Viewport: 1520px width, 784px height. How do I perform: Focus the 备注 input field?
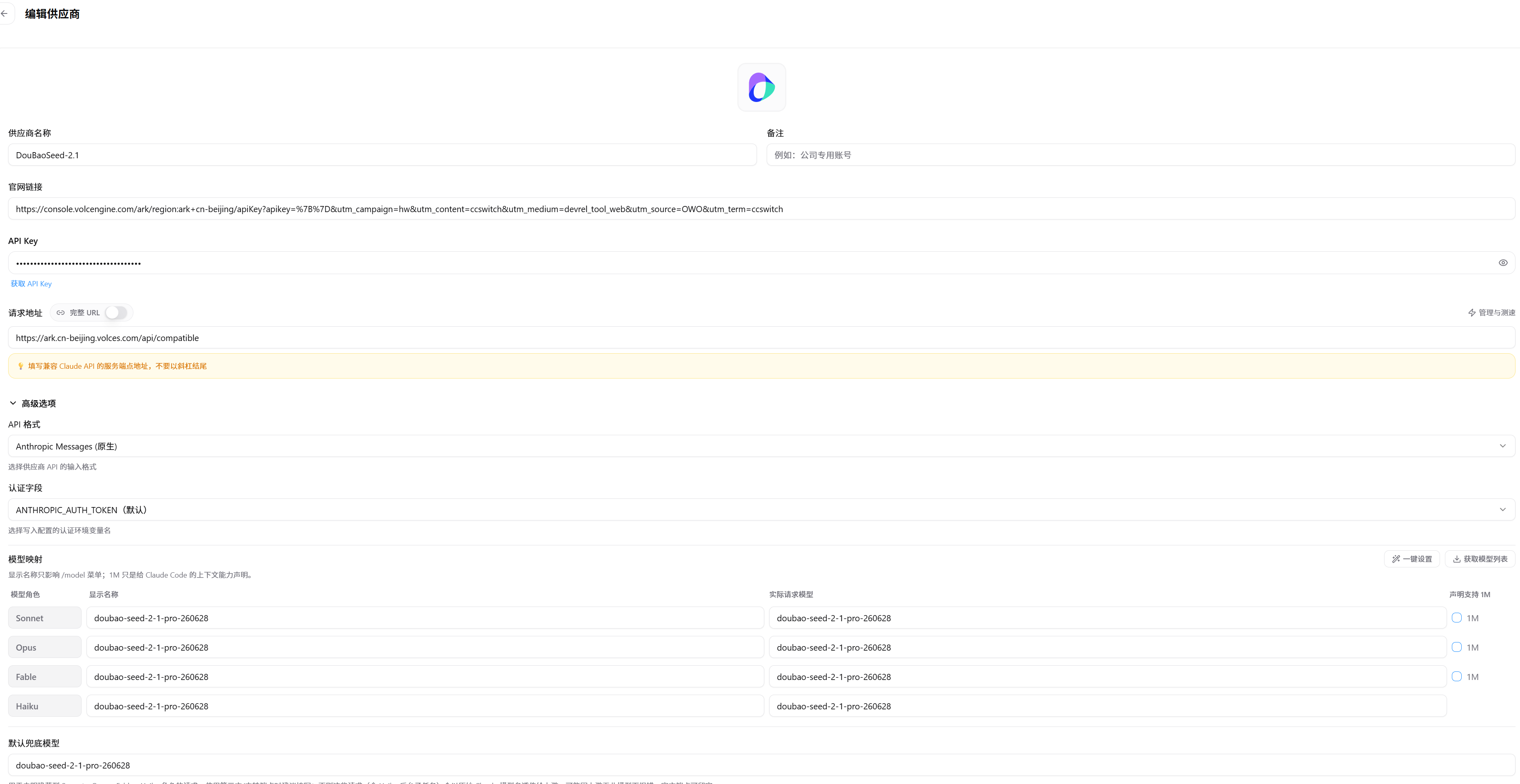(x=1141, y=155)
